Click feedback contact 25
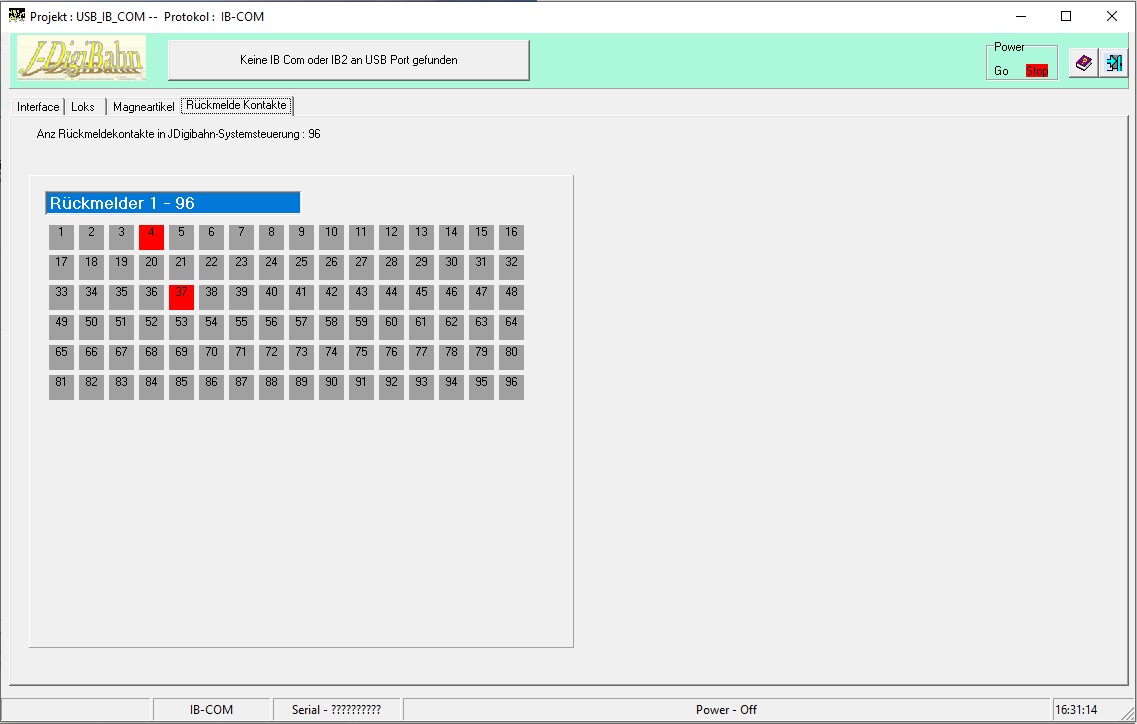 click(x=302, y=267)
